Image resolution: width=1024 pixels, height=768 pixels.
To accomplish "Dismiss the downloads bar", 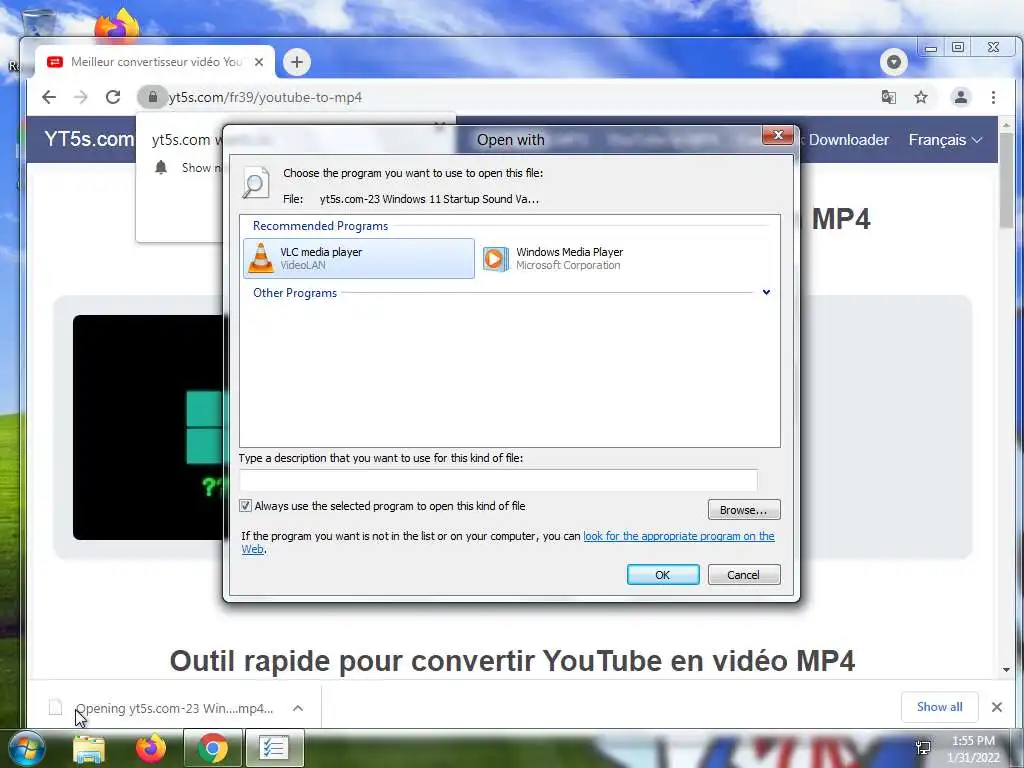I will [x=997, y=707].
